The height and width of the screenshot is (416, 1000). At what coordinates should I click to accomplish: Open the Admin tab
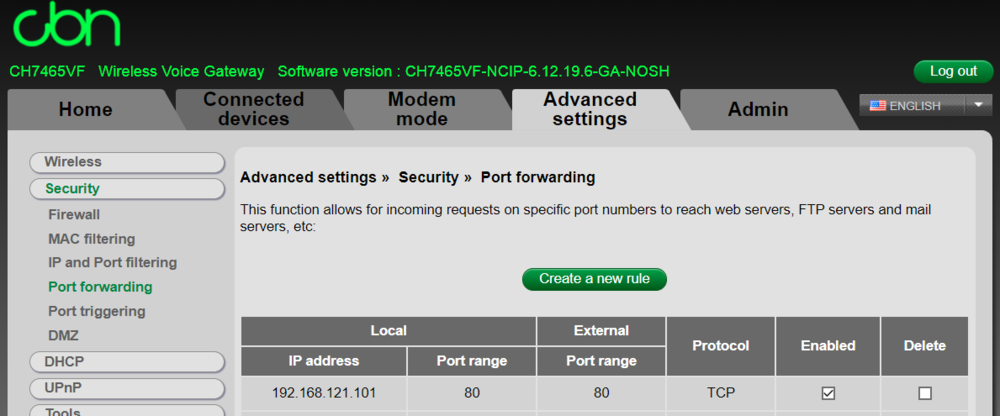click(758, 110)
